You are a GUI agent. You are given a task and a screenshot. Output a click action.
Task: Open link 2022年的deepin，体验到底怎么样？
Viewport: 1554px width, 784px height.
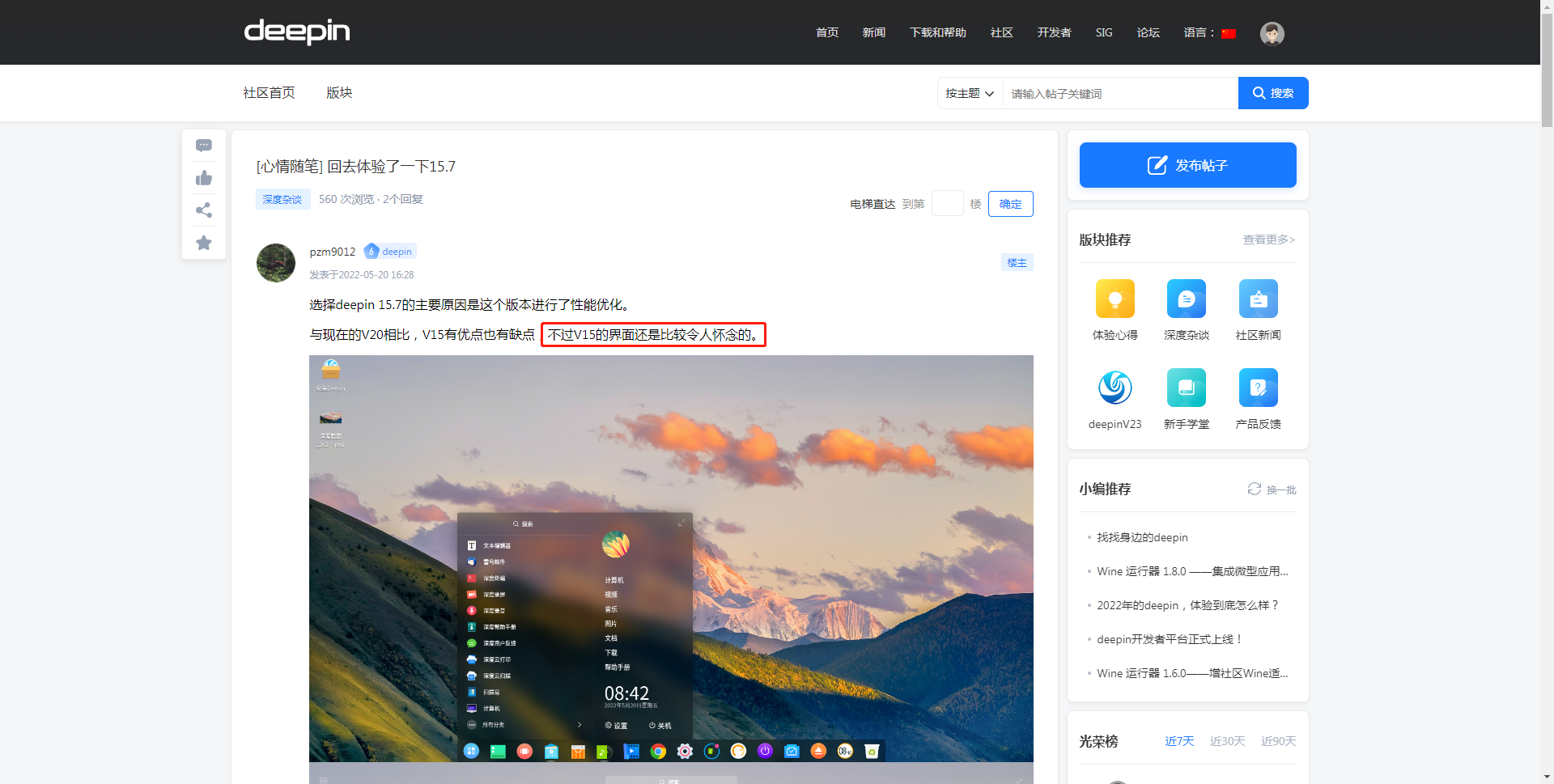click(1189, 605)
